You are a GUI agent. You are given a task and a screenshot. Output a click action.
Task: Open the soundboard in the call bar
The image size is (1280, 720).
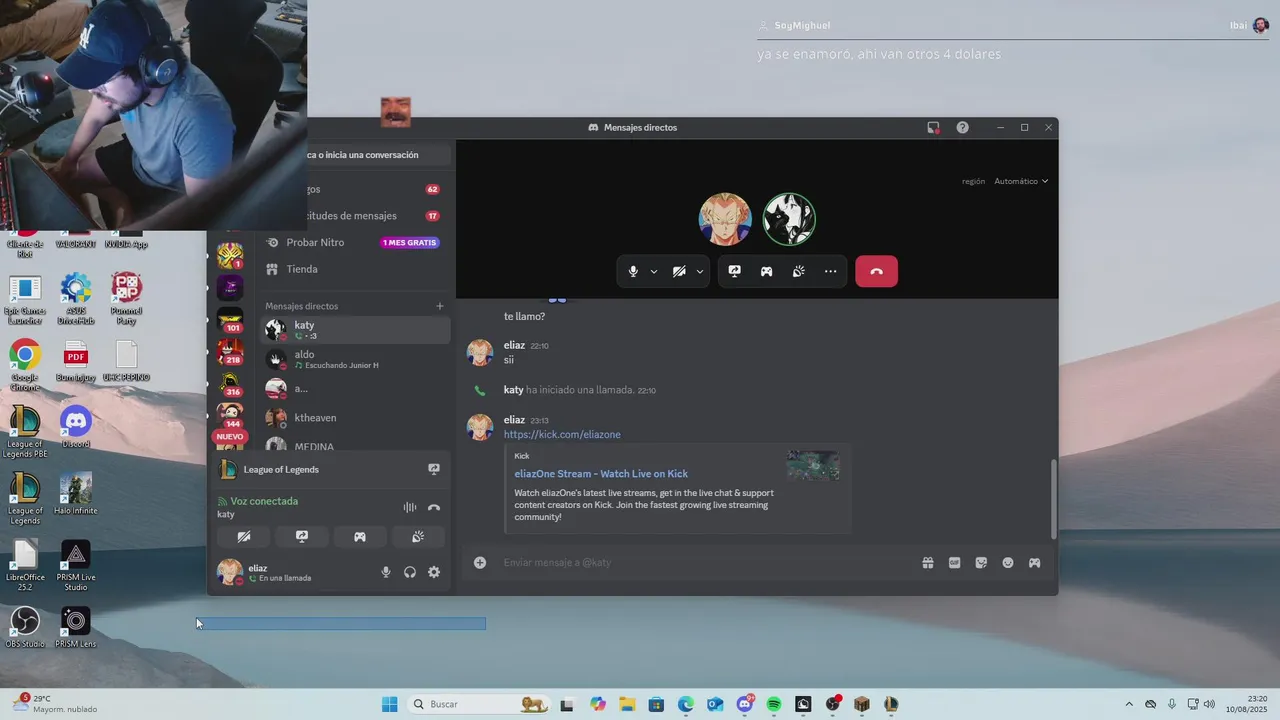798,271
